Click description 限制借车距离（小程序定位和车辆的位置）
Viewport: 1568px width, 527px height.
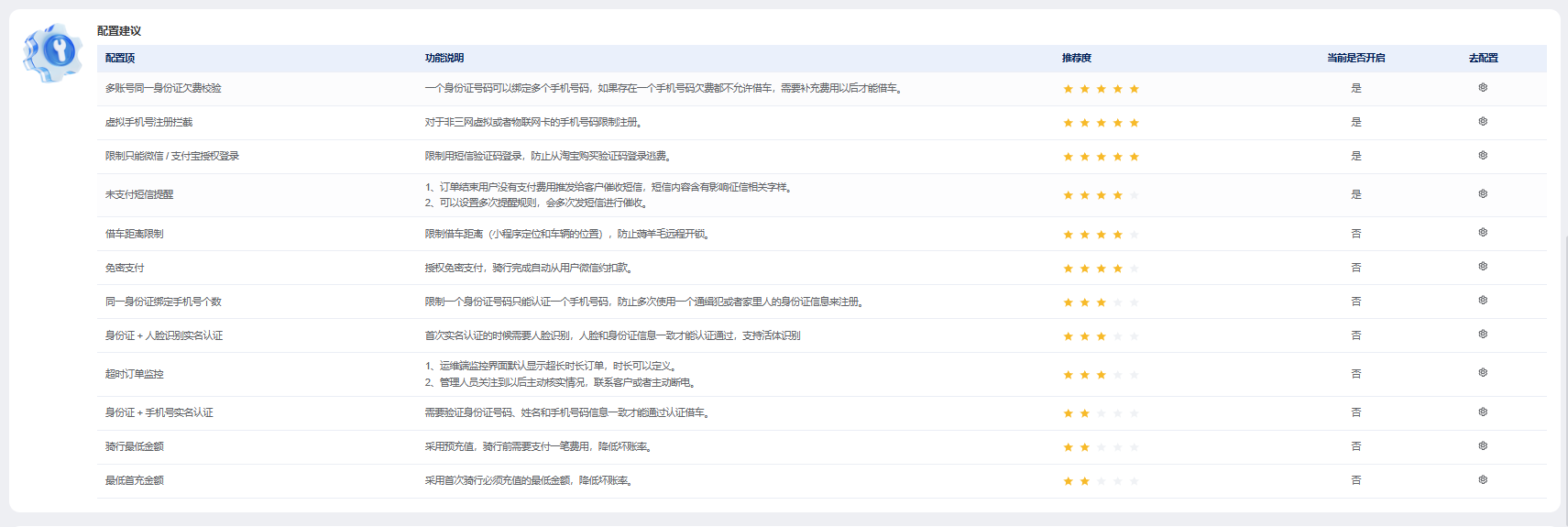click(x=567, y=235)
